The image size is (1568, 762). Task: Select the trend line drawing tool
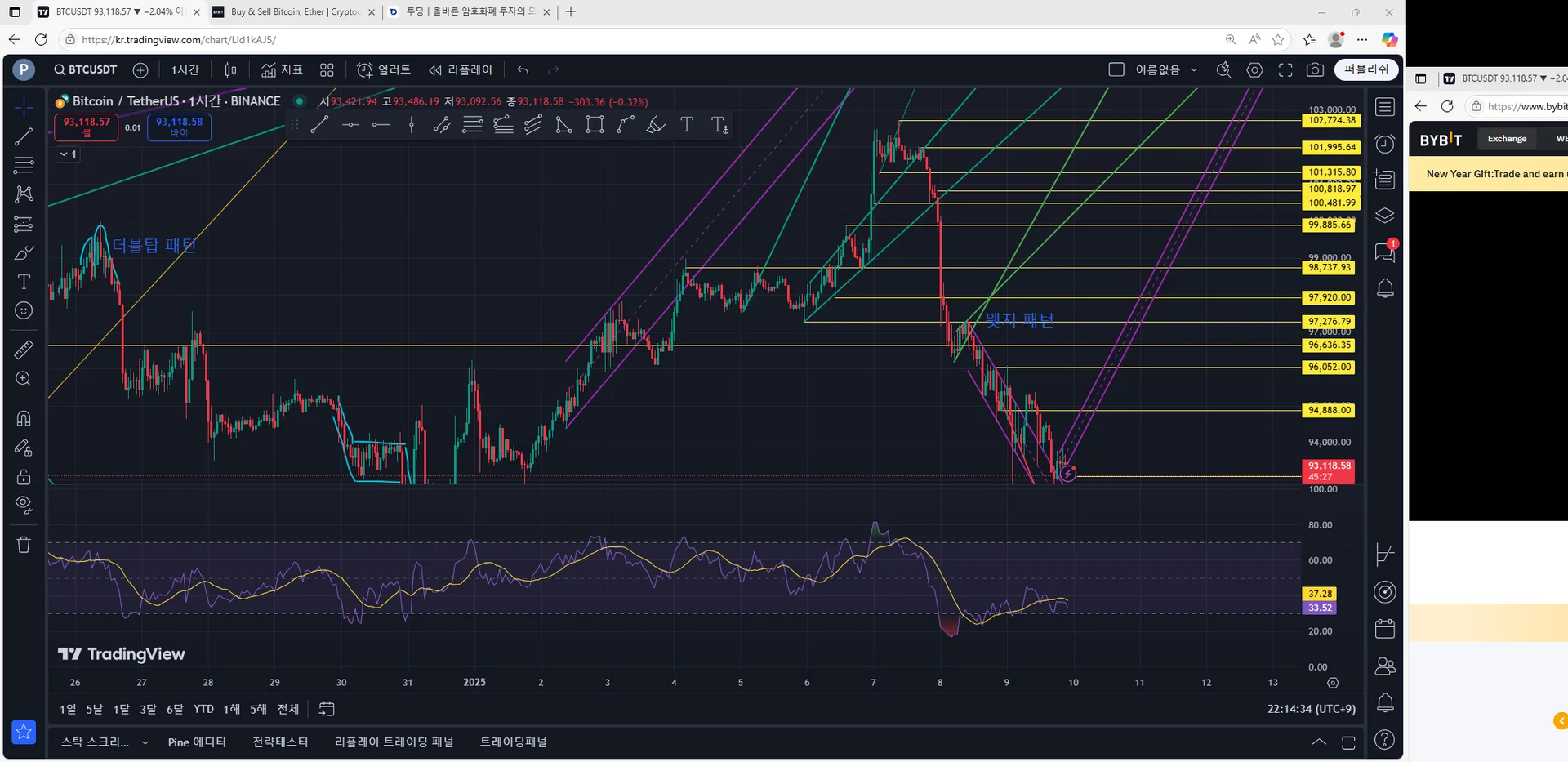(24, 136)
